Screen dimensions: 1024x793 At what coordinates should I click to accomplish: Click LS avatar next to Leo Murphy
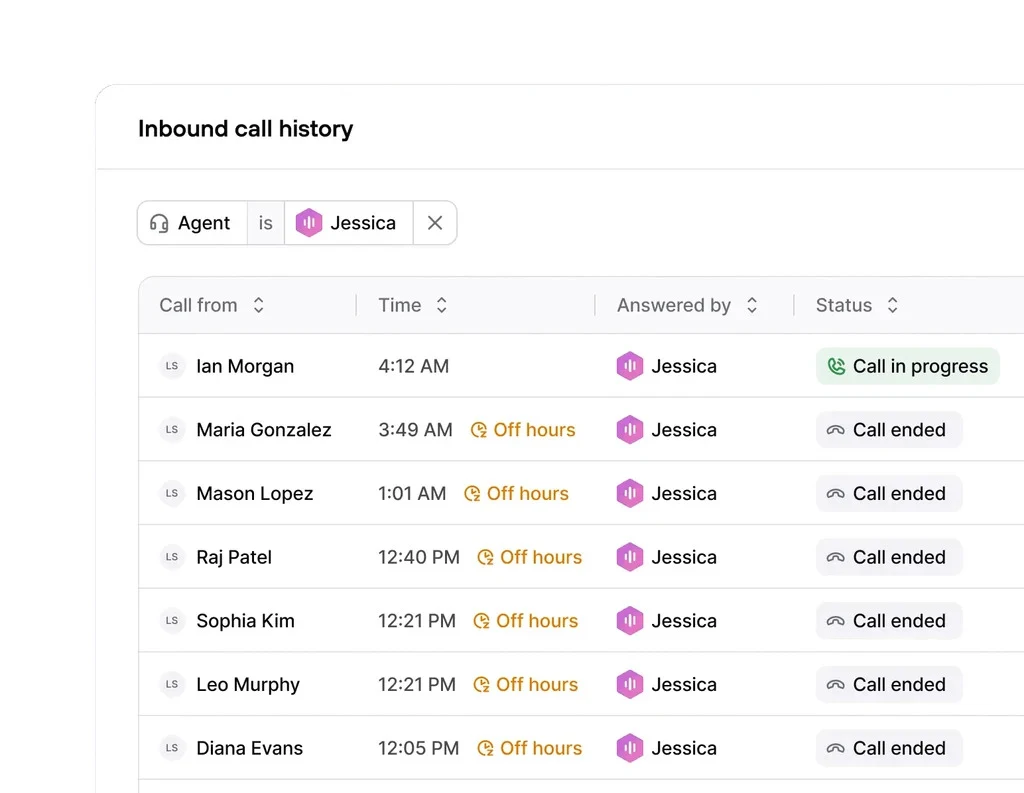pos(172,684)
